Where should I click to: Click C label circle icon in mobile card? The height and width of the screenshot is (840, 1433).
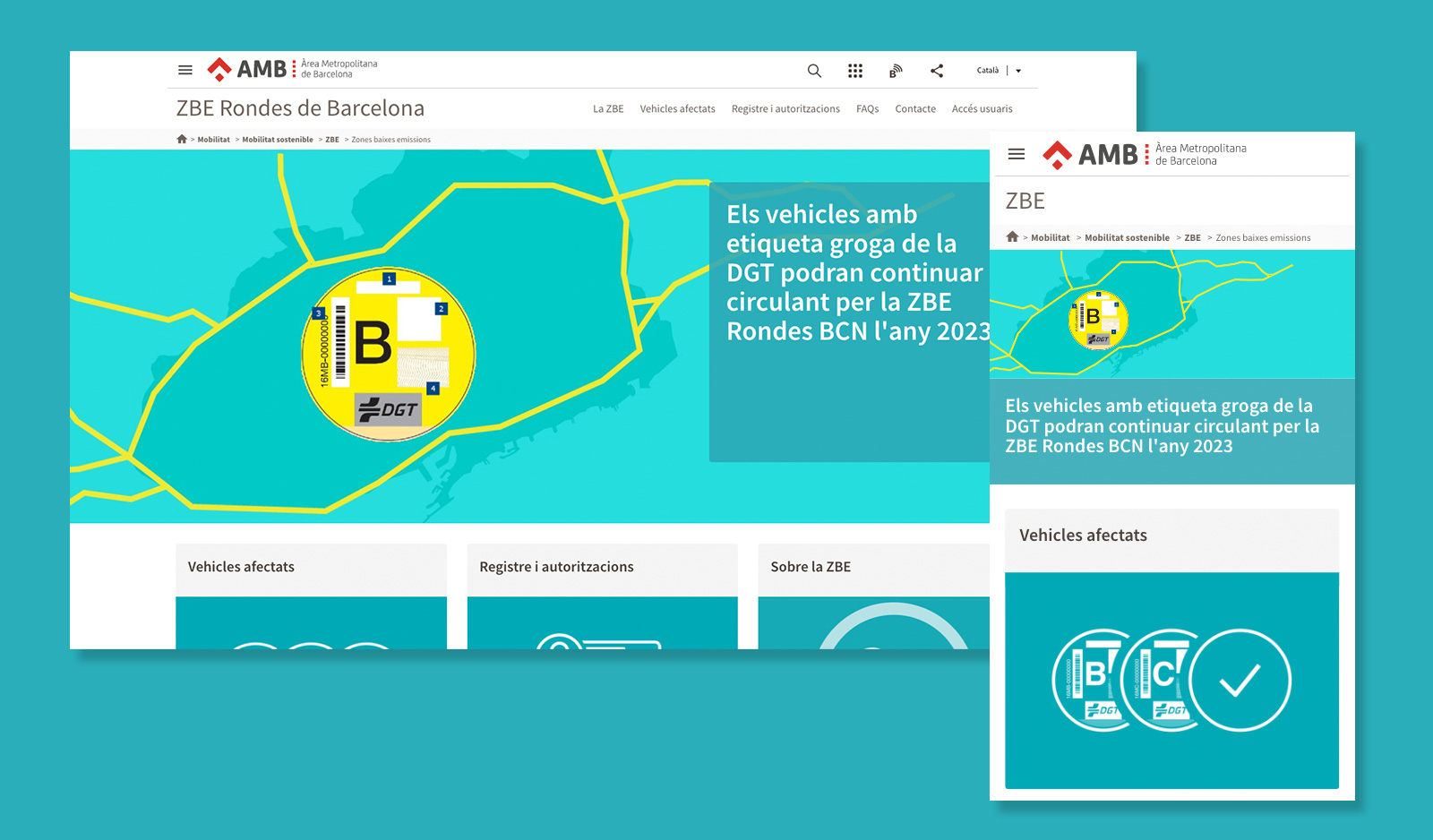click(x=1157, y=681)
